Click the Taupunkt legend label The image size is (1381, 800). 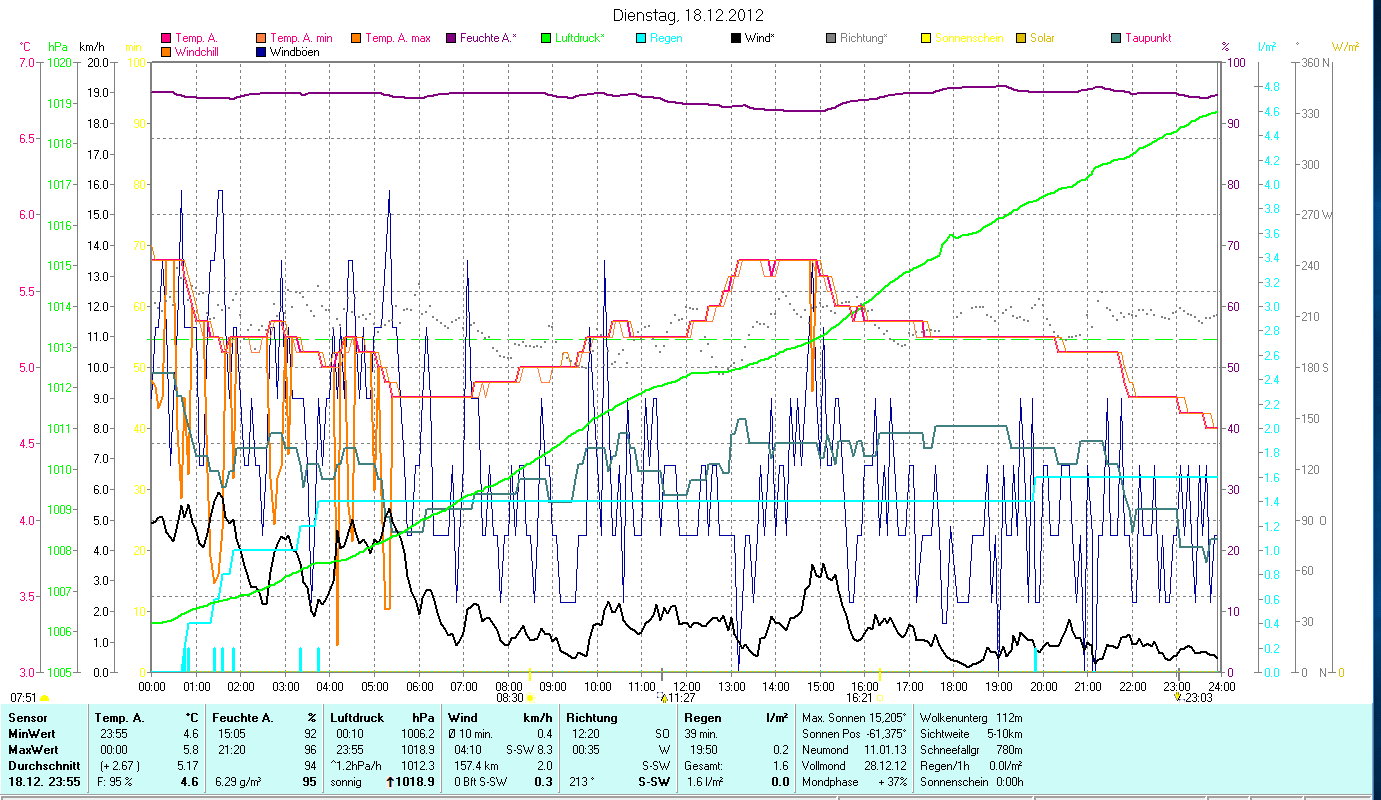(x=1148, y=39)
